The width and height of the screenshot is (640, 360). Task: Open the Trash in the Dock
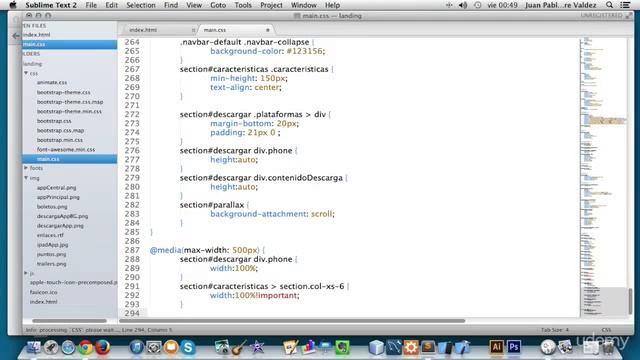(x=608, y=347)
